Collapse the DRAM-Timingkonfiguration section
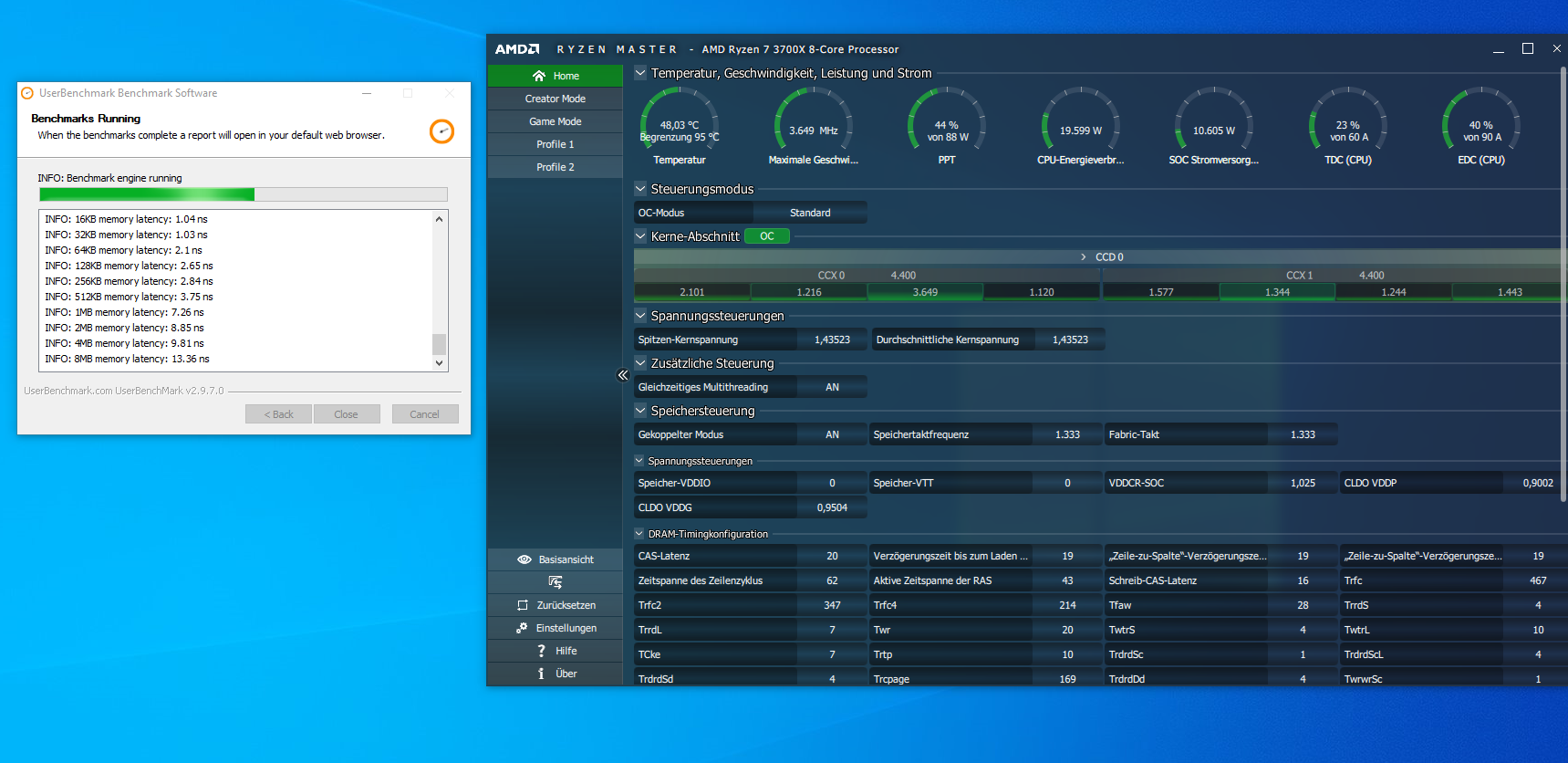The image size is (1568, 763). [x=639, y=534]
